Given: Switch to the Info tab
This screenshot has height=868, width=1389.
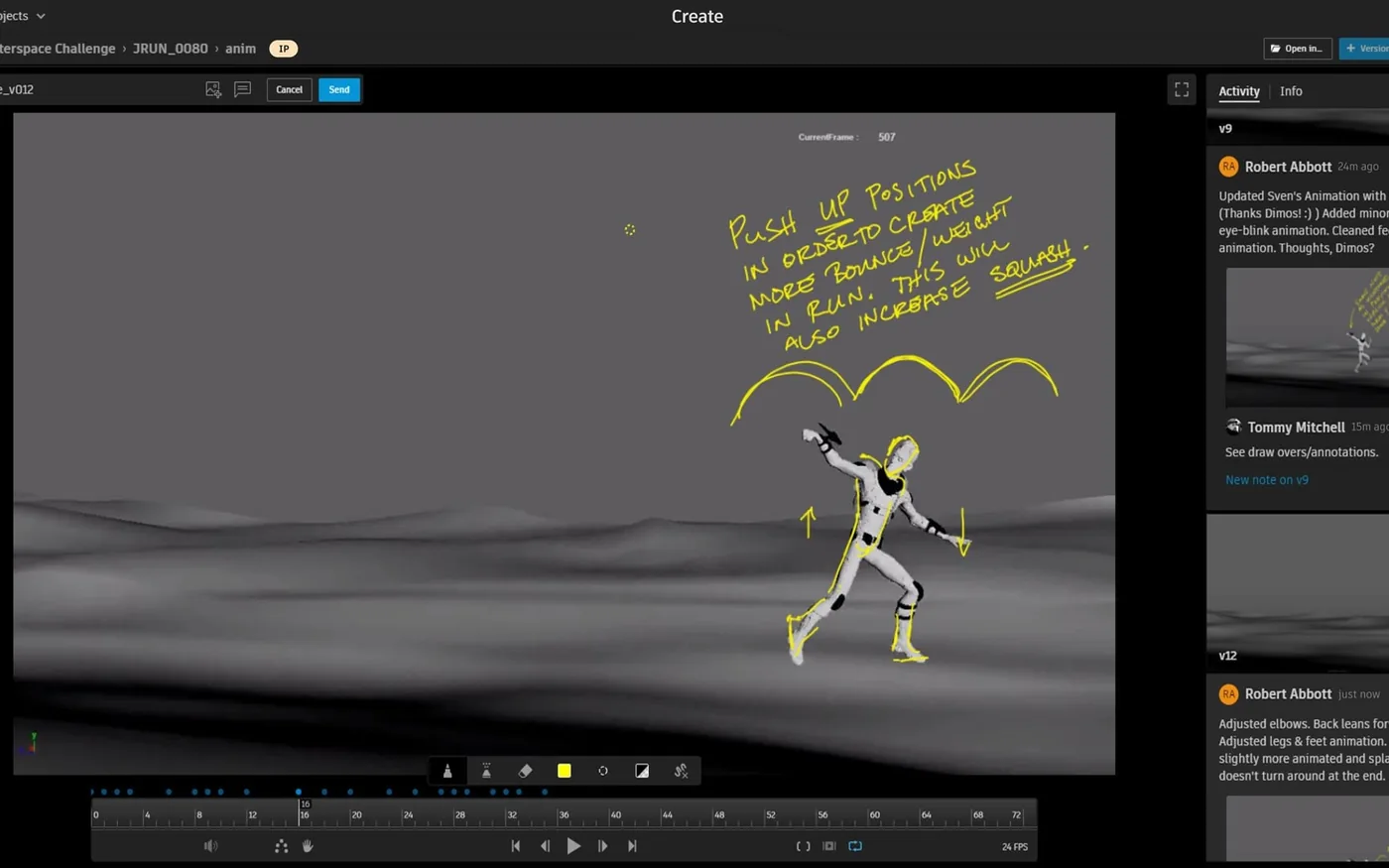Looking at the screenshot, I should [1291, 91].
